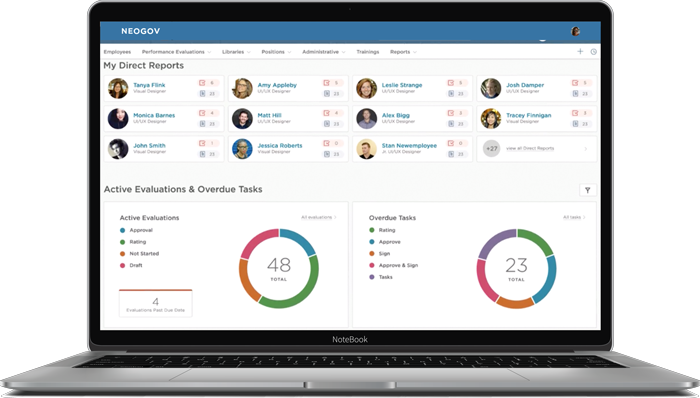The height and width of the screenshot is (398, 700).
Task: Click Tracey Finnigan's red evaluations badge
Action: click(582, 113)
